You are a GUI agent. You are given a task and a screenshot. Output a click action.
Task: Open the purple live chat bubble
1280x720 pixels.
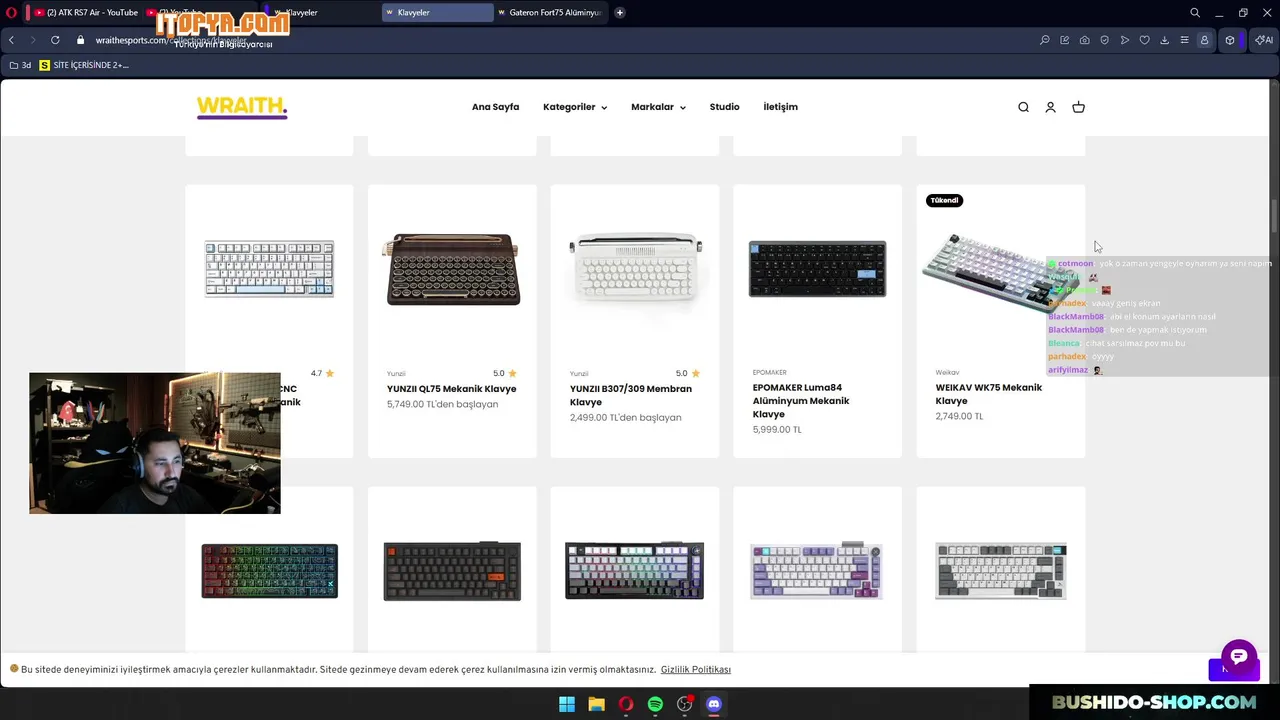click(x=1239, y=657)
